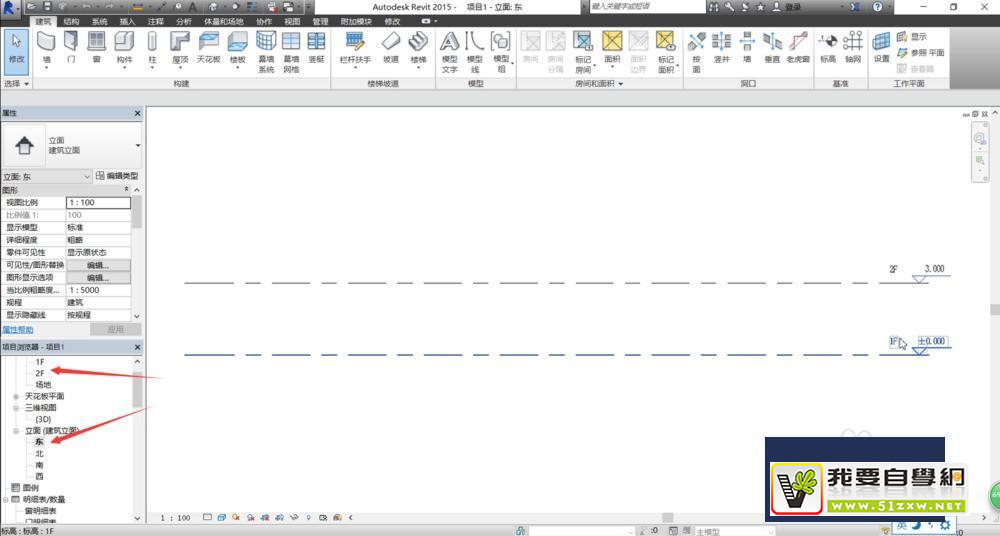The height and width of the screenshot is (536, 1000).
Task: Click the 编辑类型 button
Action: [x=117, y=175]
